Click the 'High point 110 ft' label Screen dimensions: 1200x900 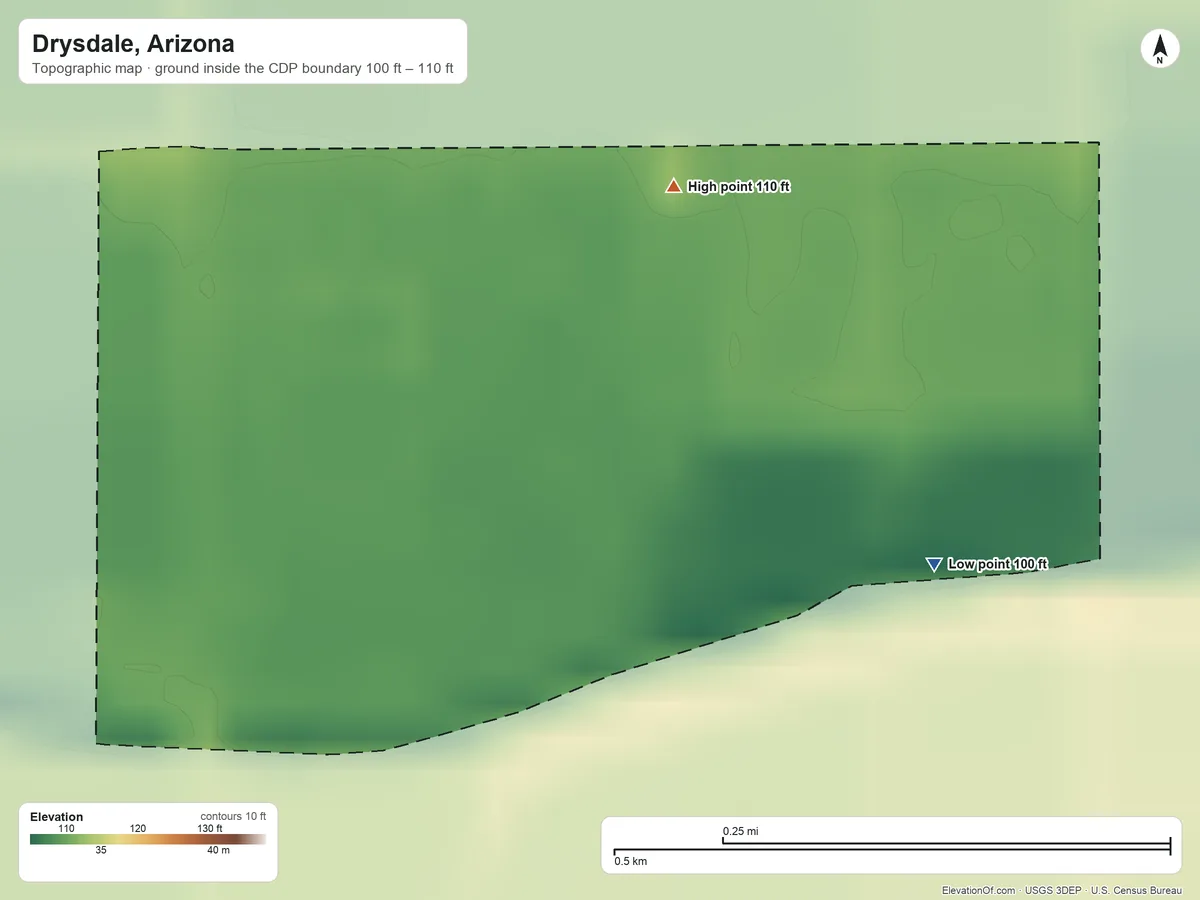(x=739, y=187)
